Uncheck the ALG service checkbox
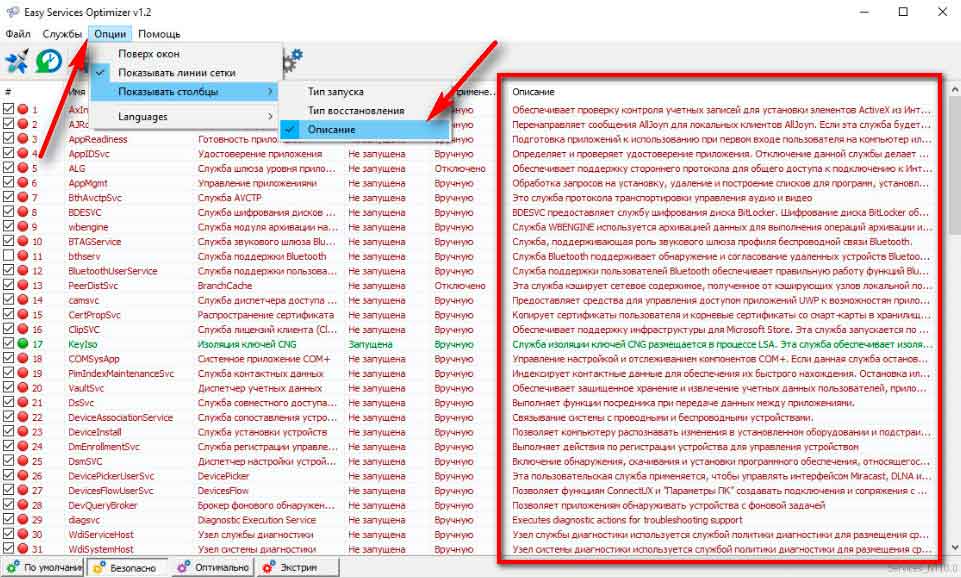Screen dimensions: 961x578 click(9, 169)
